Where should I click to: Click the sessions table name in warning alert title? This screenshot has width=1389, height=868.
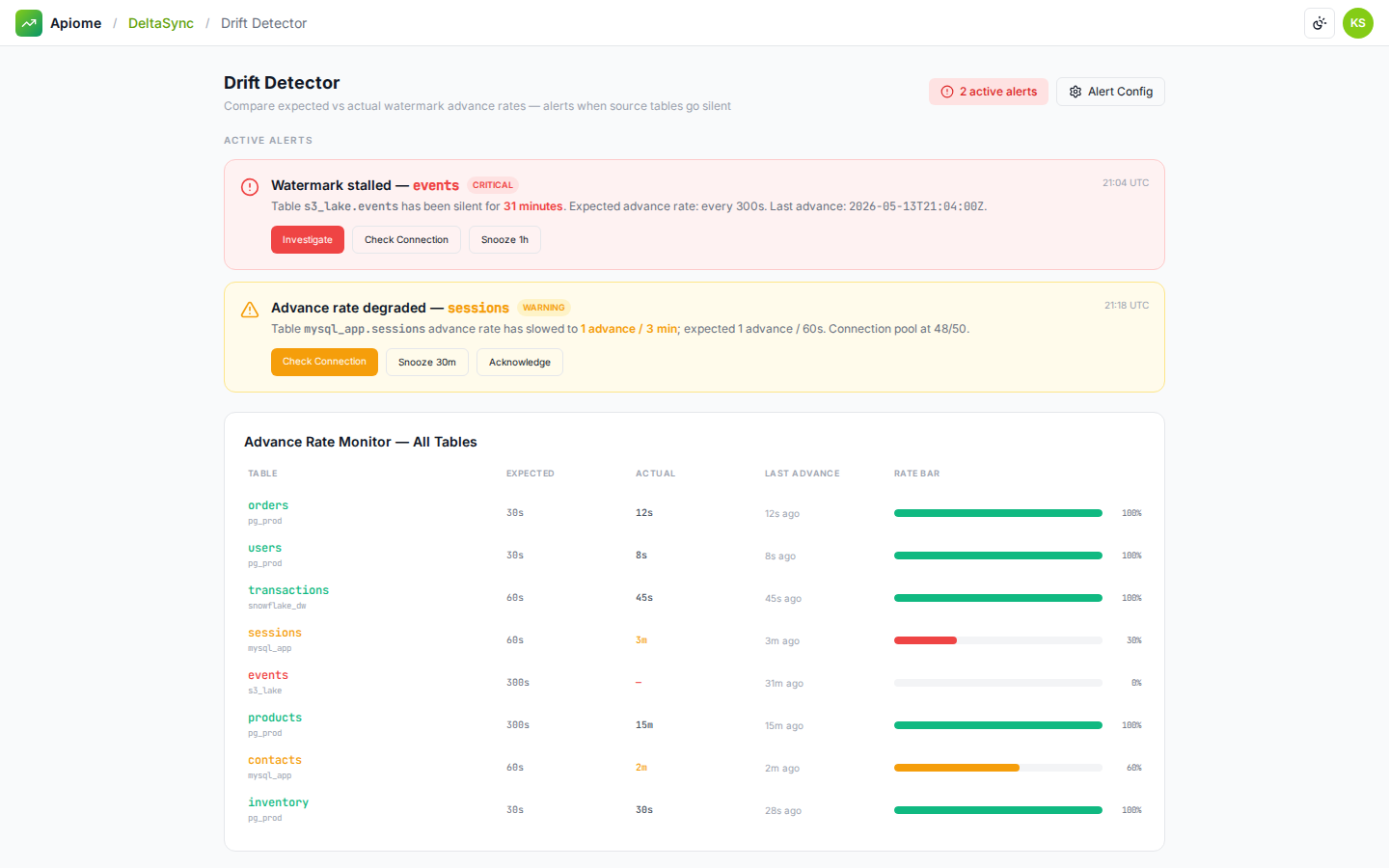[x=478, y=308]
